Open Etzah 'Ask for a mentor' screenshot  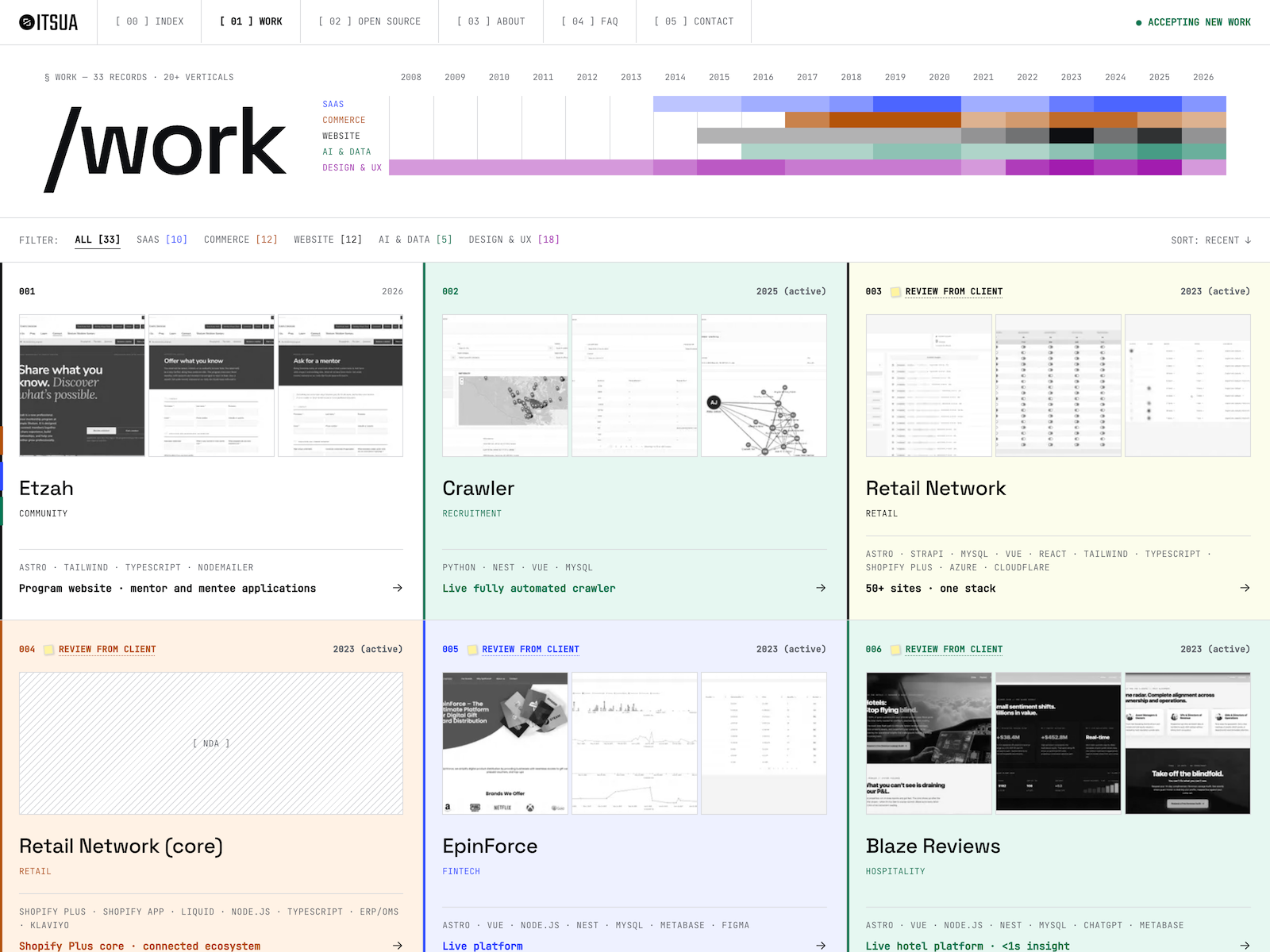[341, 386]
